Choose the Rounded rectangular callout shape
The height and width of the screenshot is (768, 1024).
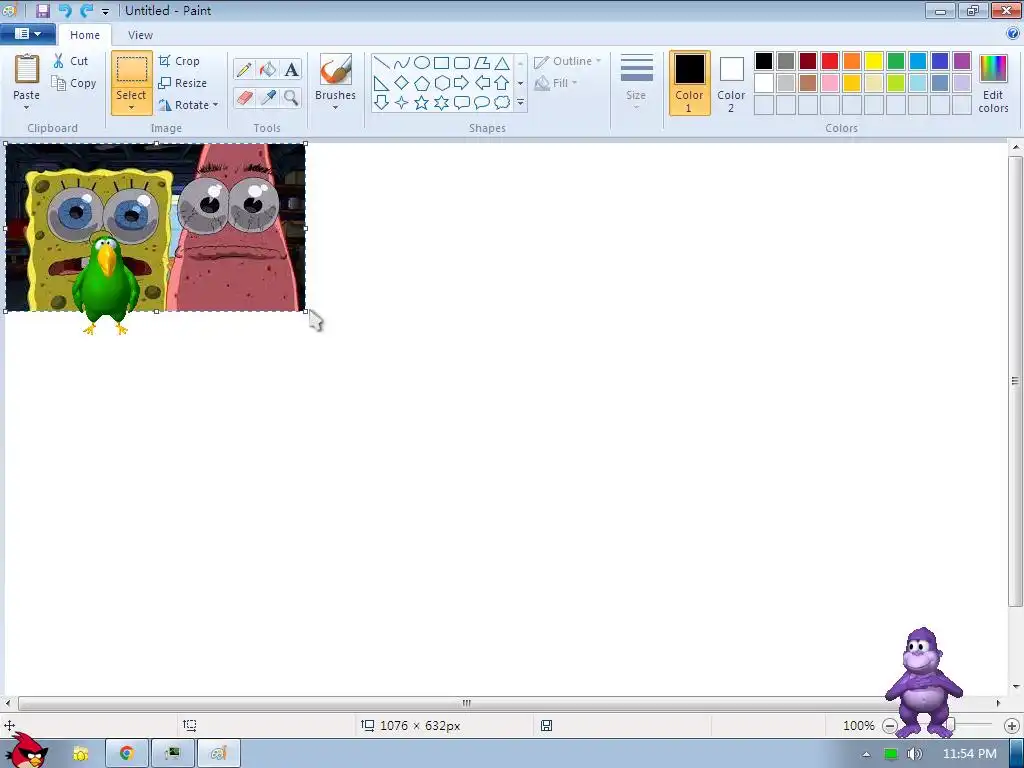pos(462,103)
